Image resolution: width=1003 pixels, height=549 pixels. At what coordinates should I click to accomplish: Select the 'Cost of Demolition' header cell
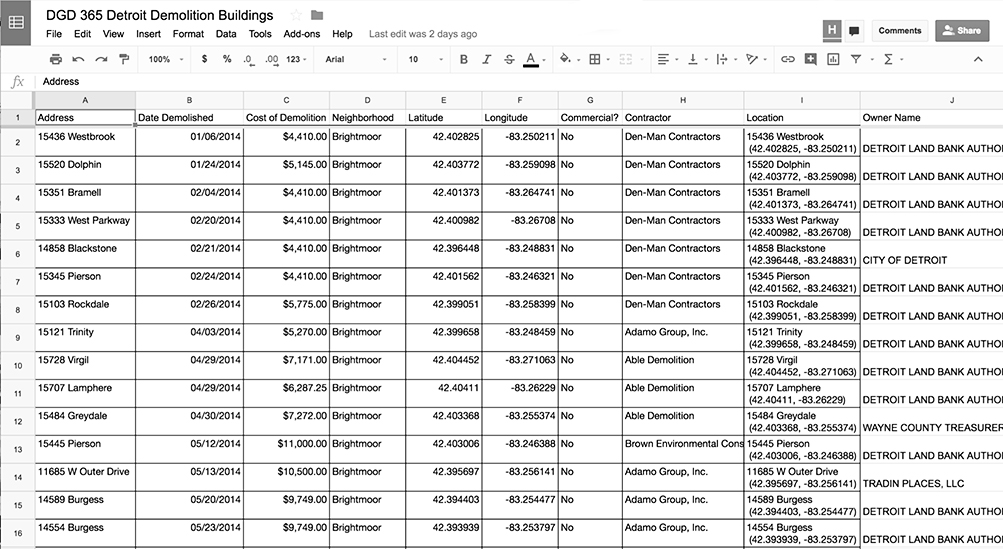click(x=286, y=118)
